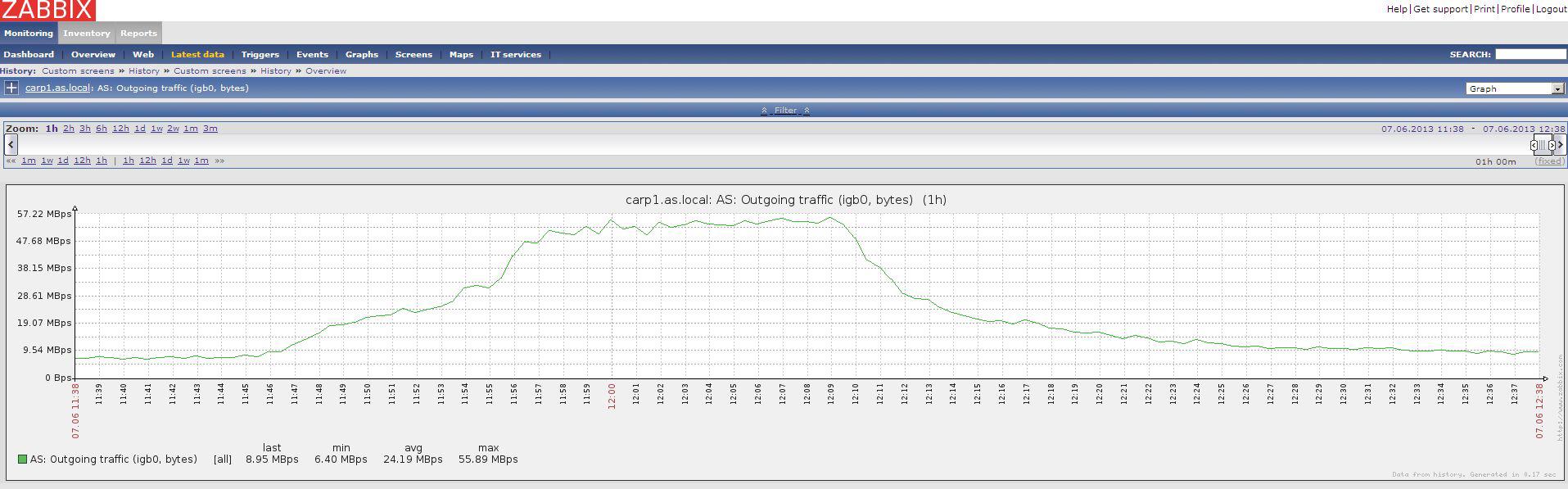Go to the Triggers menu item
Viewport: 1568px width, 489px height.
[x=260, y=55]
